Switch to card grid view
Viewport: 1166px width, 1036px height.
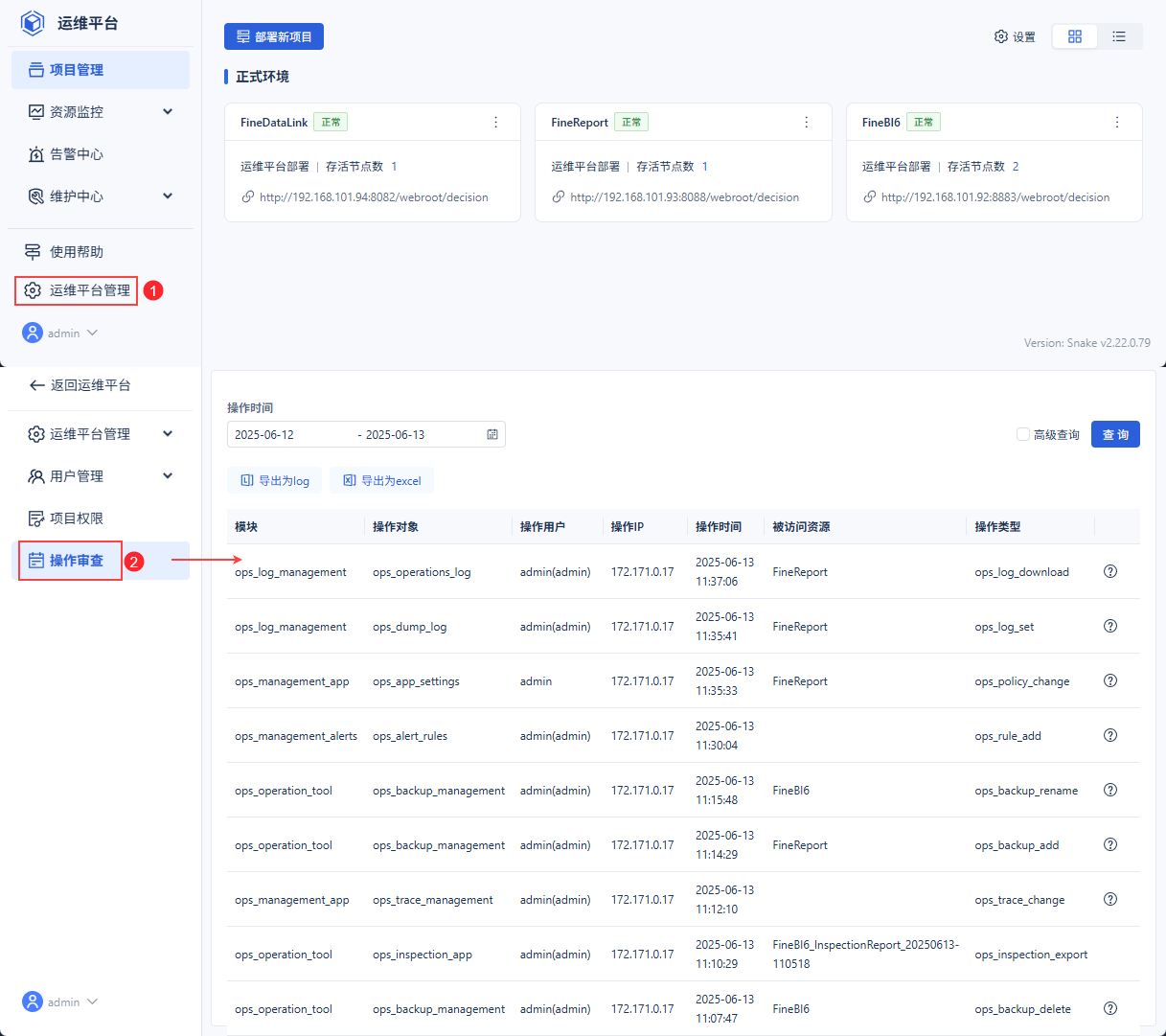(1075, 36)
